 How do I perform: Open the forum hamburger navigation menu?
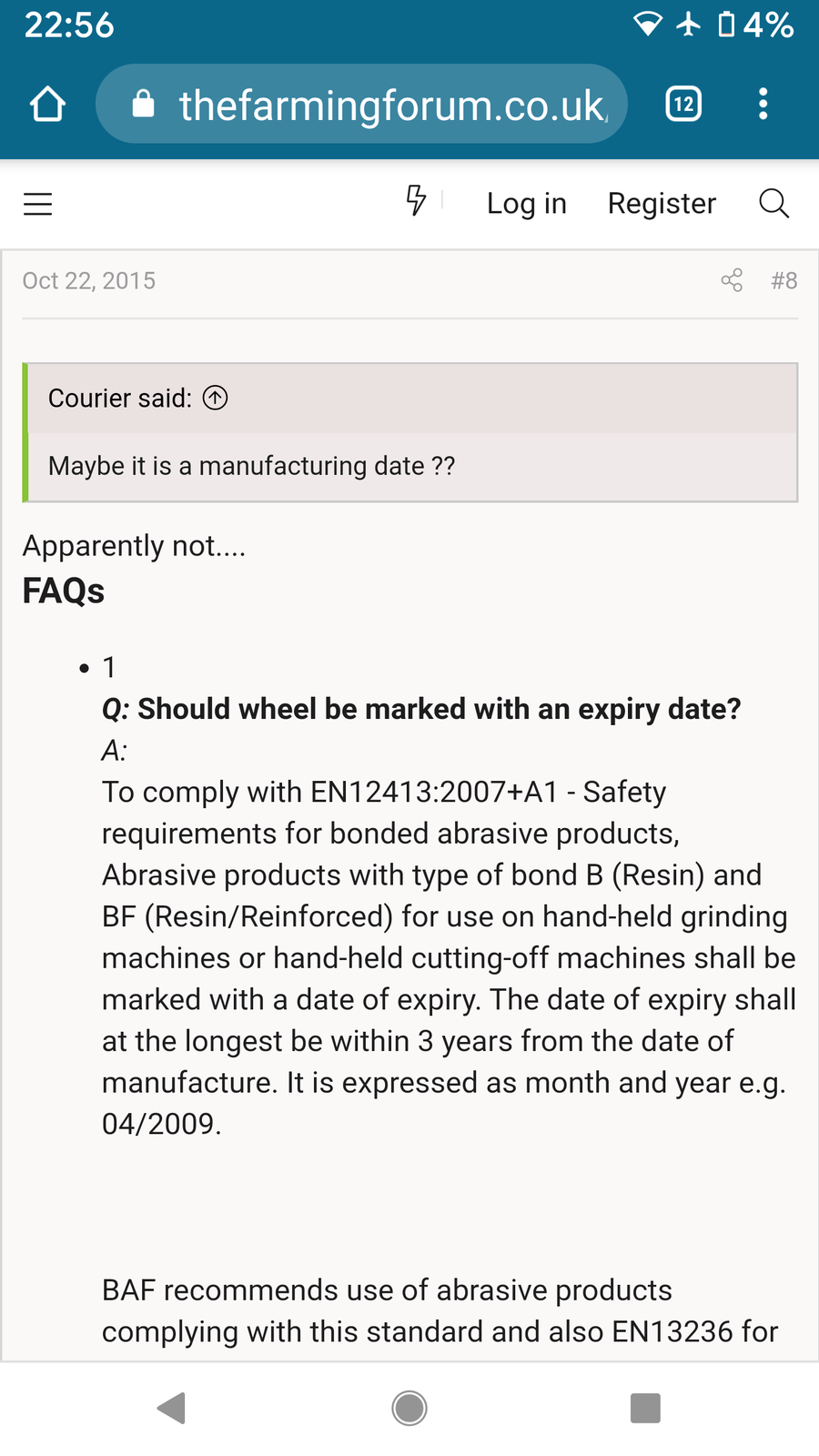(38, 204)
